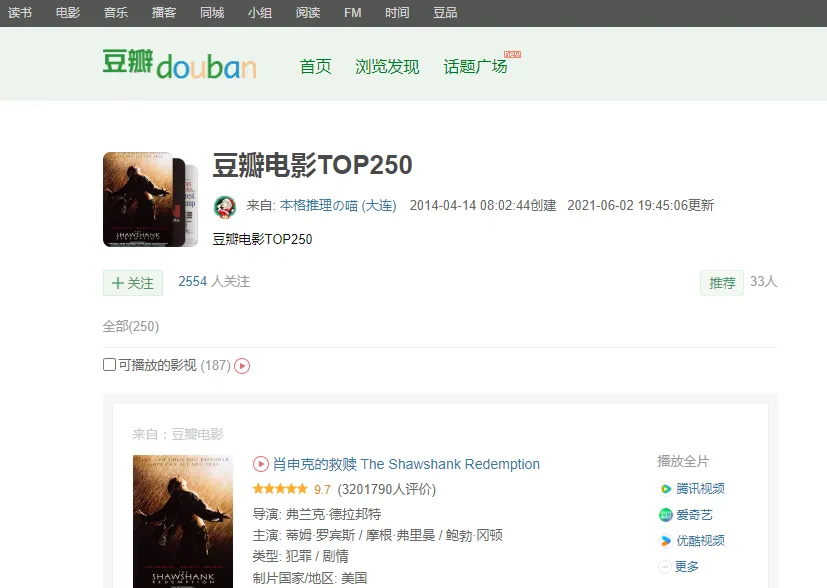Image resolution: width=827 pixels, height=588 pixels.
Task: Click the douban logo
Action: tap(179, 64)
